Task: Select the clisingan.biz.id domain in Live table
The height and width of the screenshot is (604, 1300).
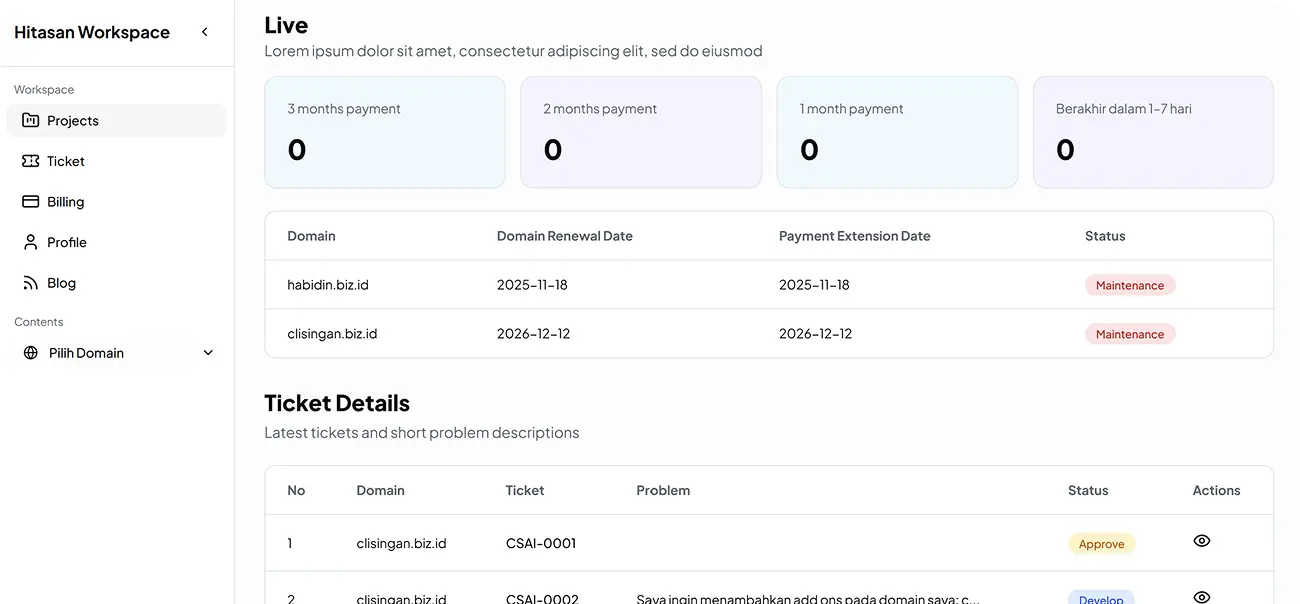Action: coord(332,334)
